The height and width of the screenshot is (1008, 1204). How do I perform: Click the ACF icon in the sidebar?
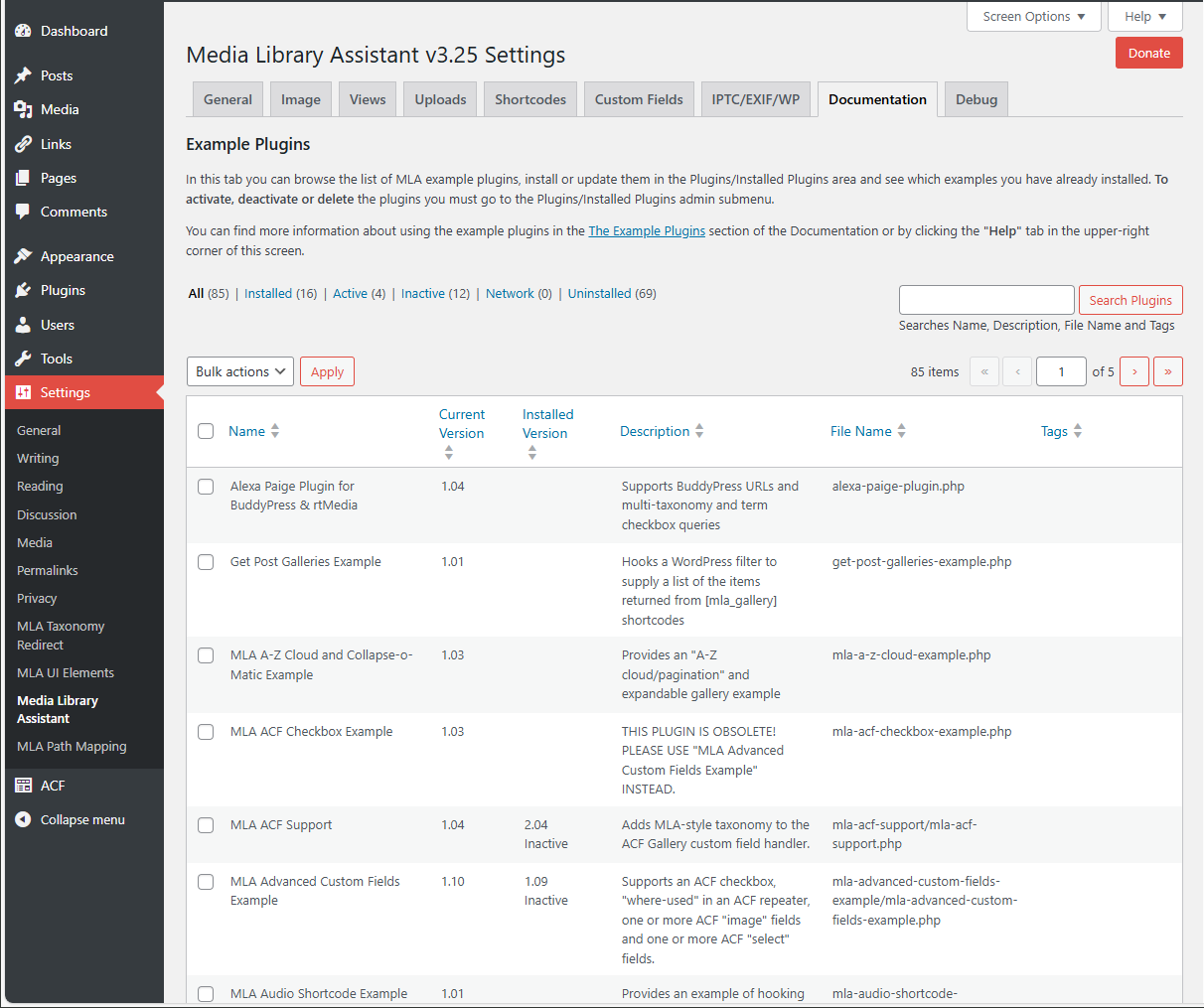coord(24,785)
